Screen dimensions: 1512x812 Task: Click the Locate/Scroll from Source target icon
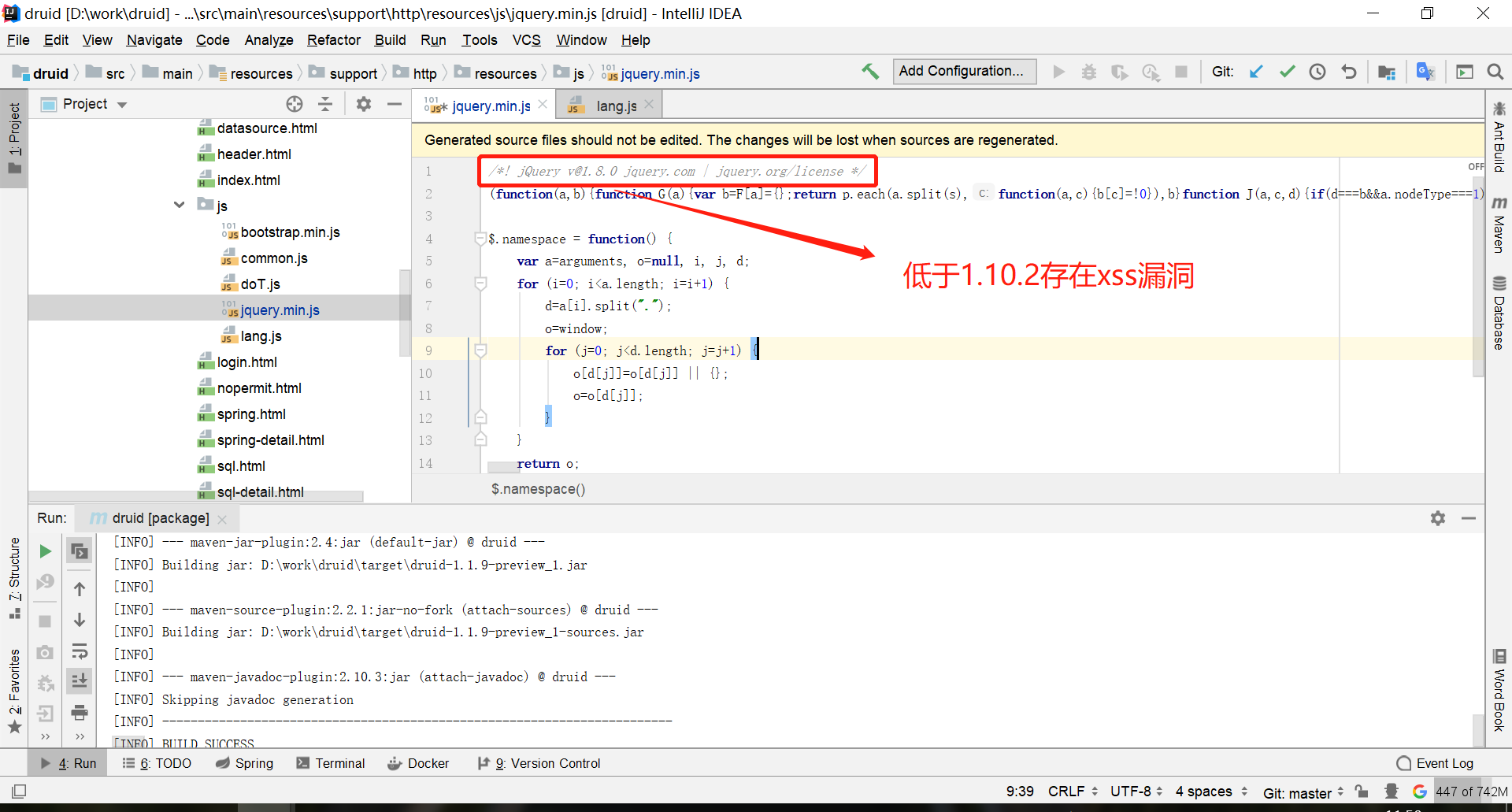(295, 104)
